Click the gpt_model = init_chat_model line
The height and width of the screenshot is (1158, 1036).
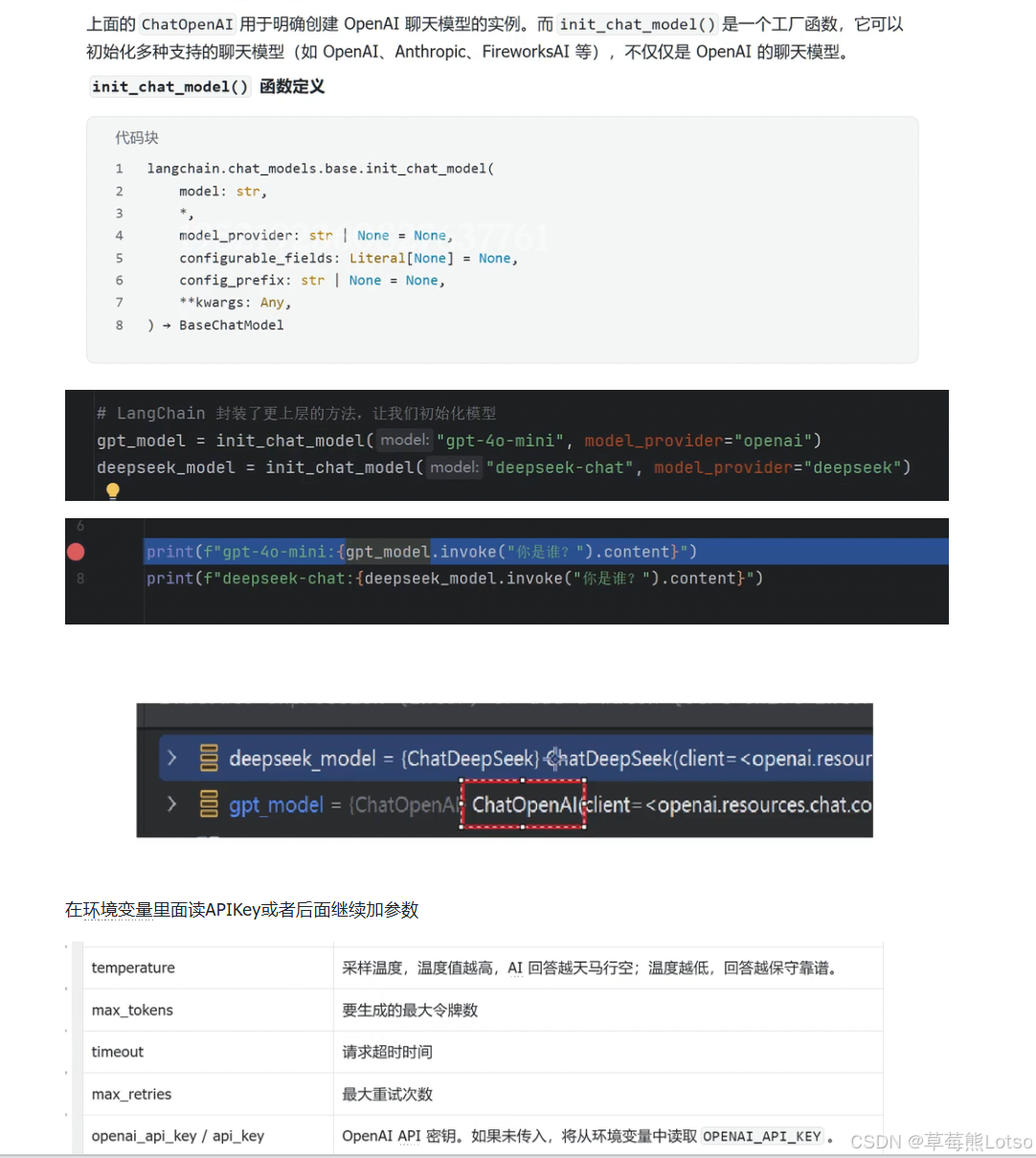click(x=460, y=441)
